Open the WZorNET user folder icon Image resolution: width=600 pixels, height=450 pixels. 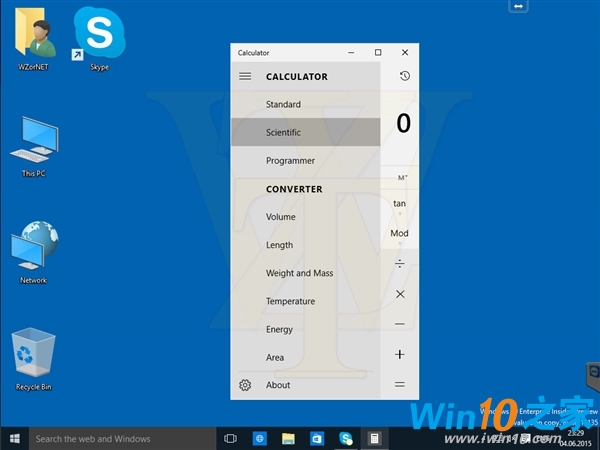click(x=34, y=38)
